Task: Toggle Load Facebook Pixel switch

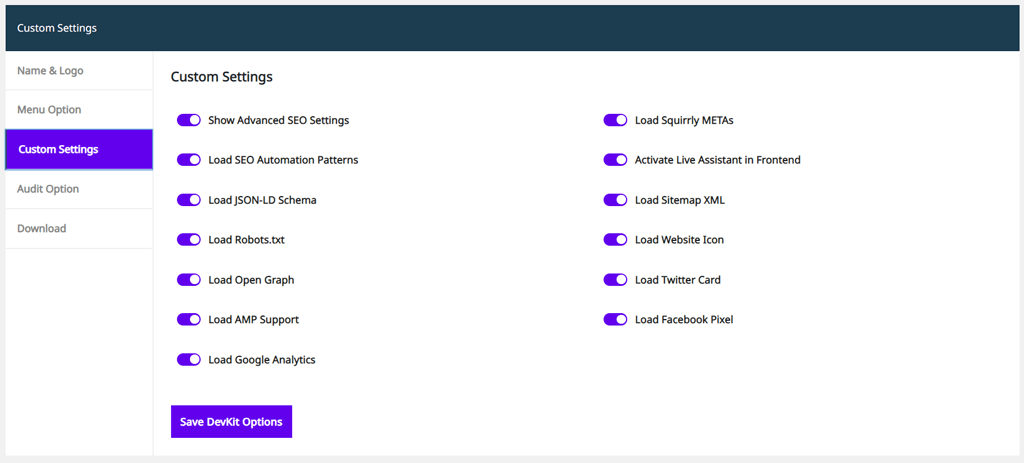Action: coord(615,319)
